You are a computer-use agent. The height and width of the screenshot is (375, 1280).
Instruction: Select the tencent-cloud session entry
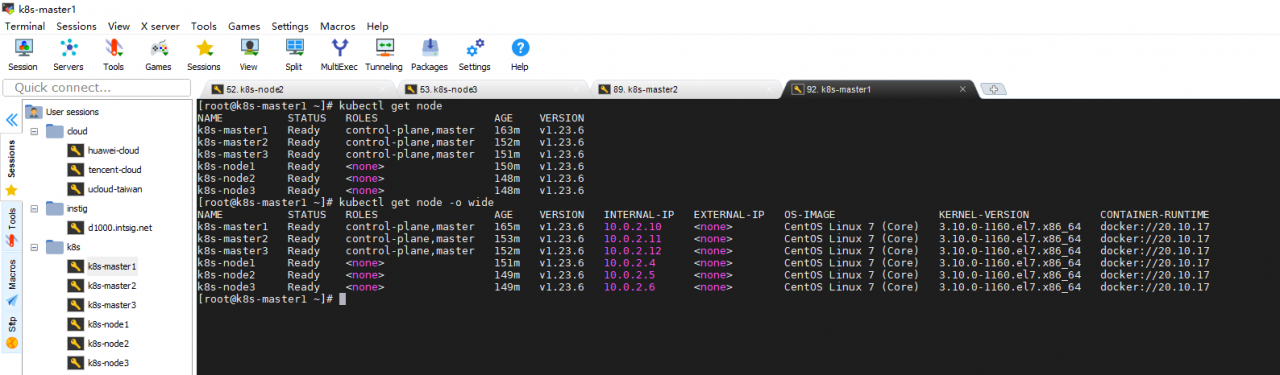pos(114,170)
